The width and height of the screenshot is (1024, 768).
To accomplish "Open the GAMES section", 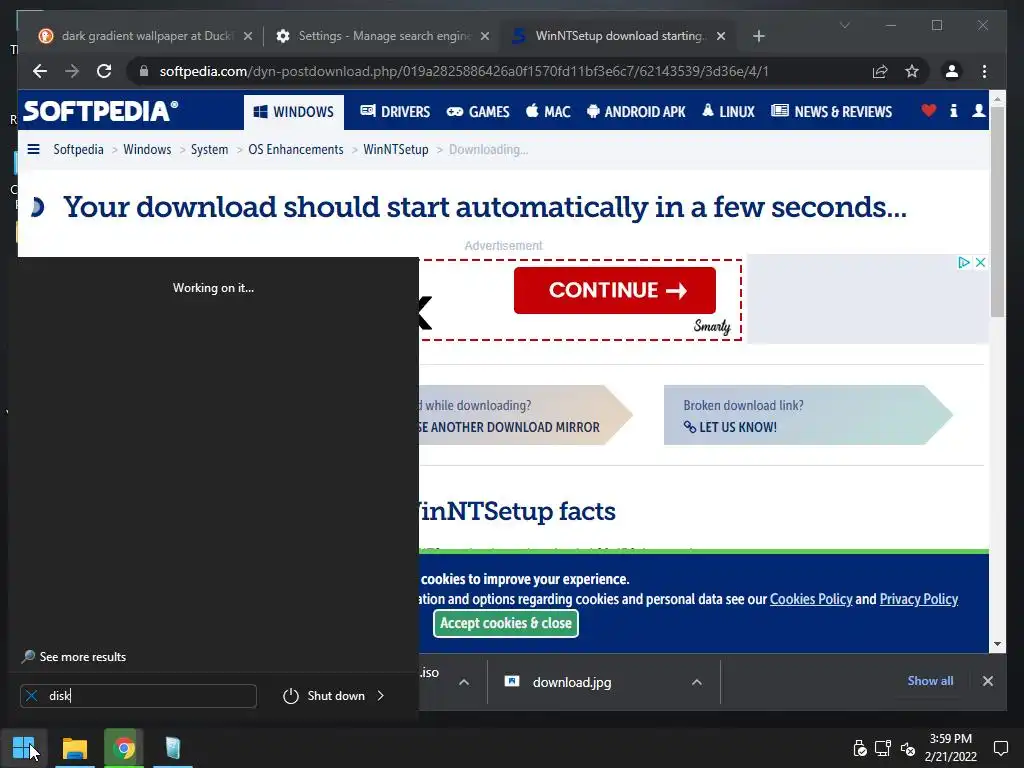I will tap(478, 112).
